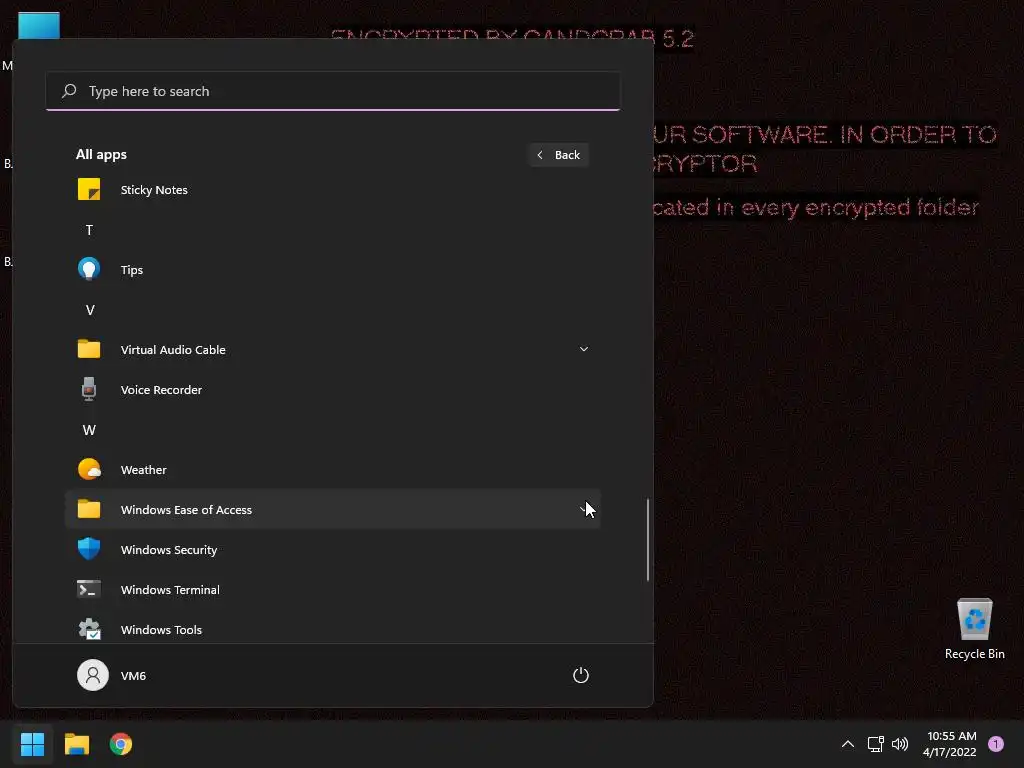Click the Weather label
Image resolution: width=1024 pixels, height=768 pixels.
144,470
